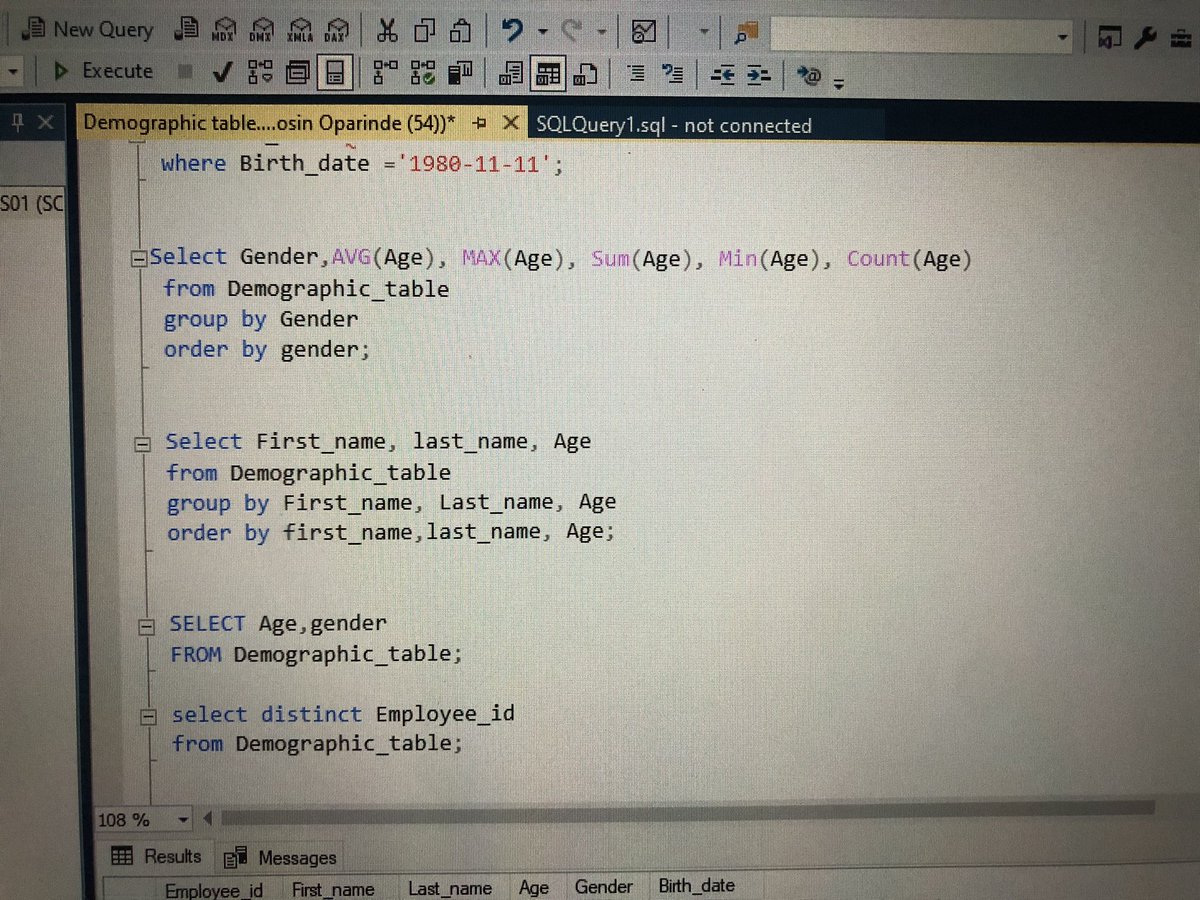Paste from the clipboard
This screenshot has height=900, width=1200.
point(460,30)
